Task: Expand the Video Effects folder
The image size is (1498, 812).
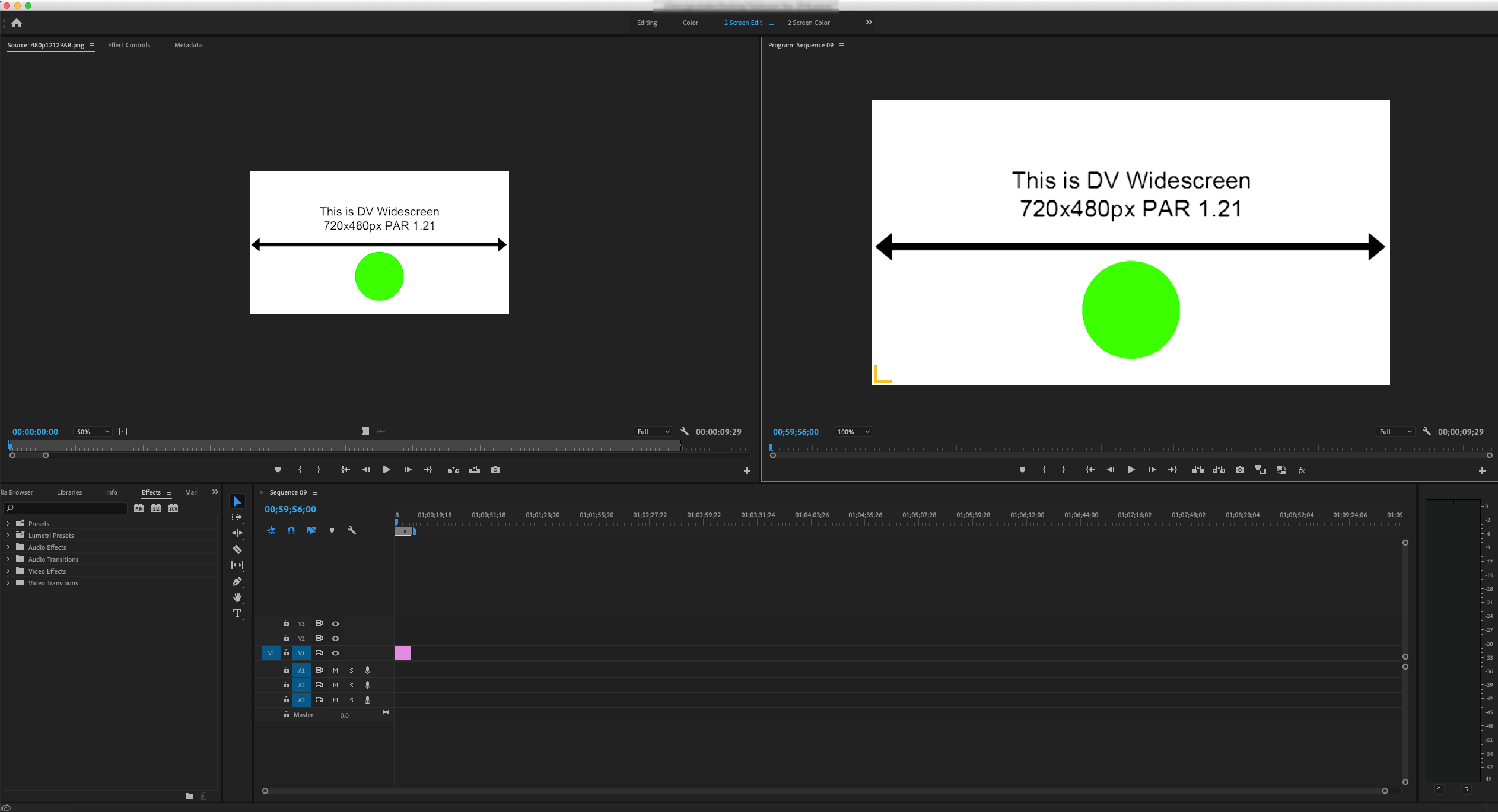Action: point(8,570)
